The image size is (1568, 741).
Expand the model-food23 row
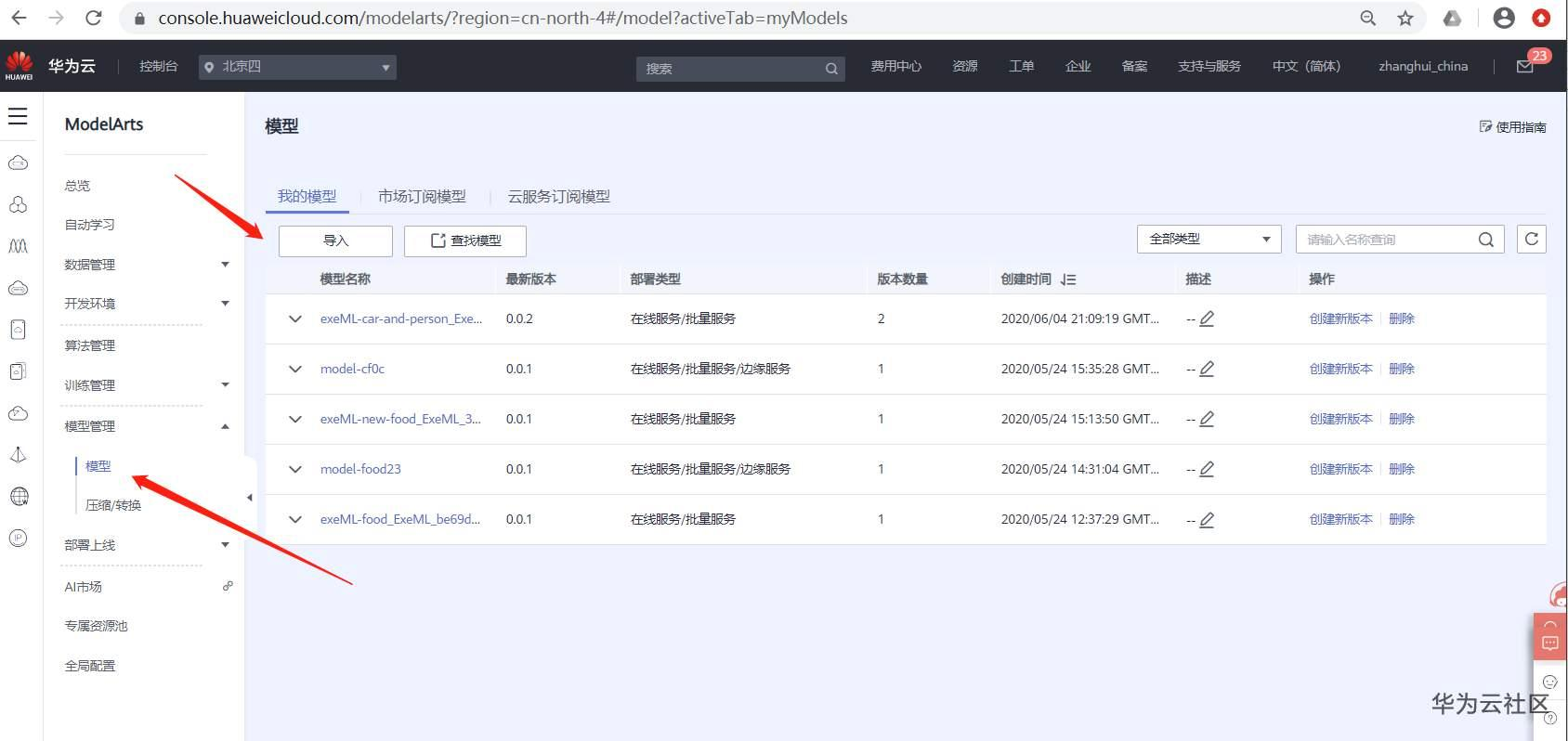(x=295, y=469)
